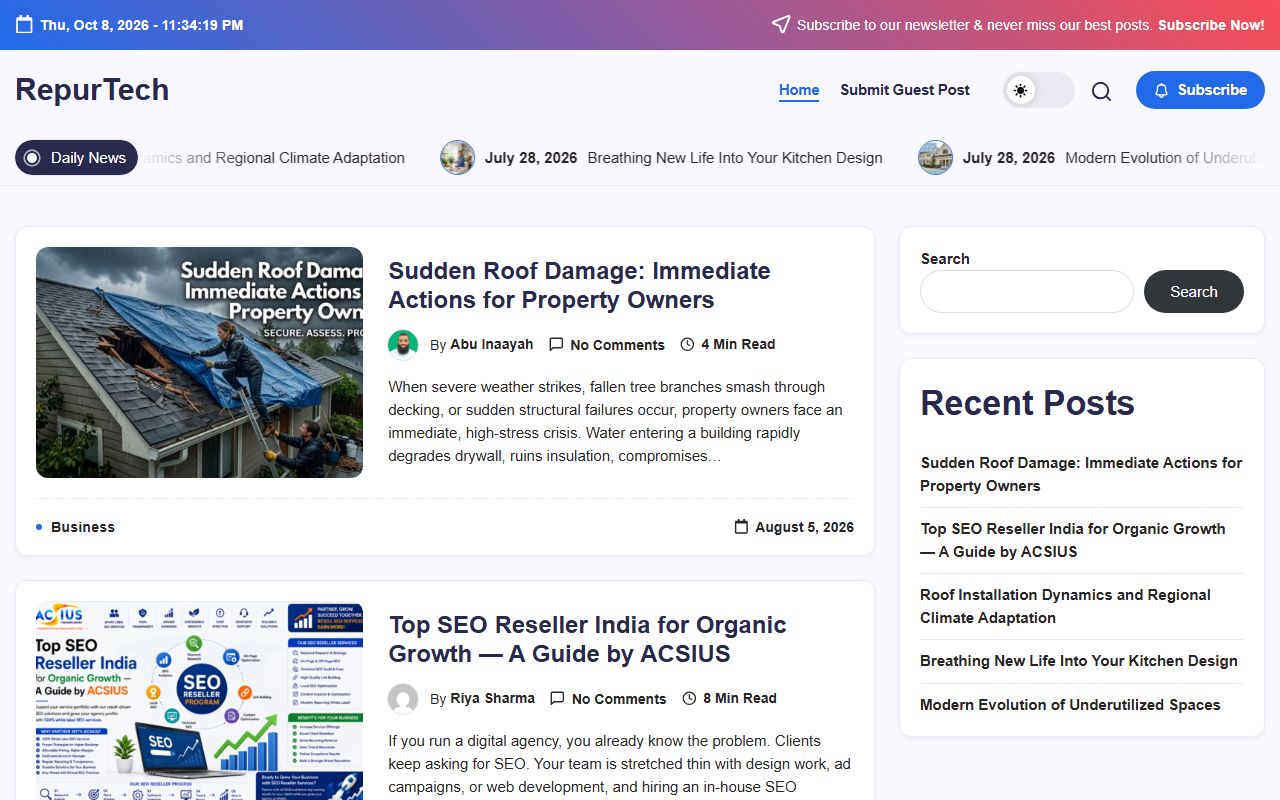Open the Underutilized Spaces ticker house thumbnail
The height and width of the screenshot is (800, 1280).
tap(936, 157)
